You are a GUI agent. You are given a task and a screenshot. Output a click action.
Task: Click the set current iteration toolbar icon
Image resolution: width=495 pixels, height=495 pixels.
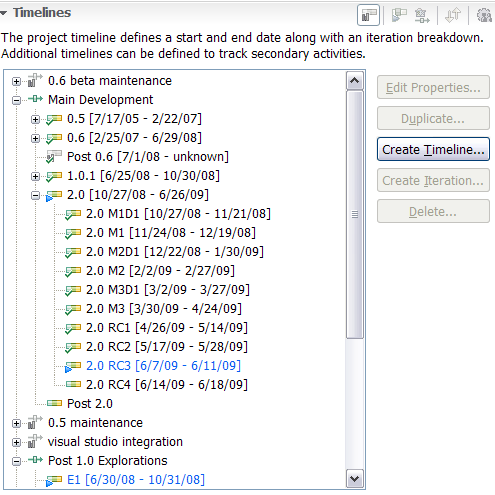coord(399,15)
